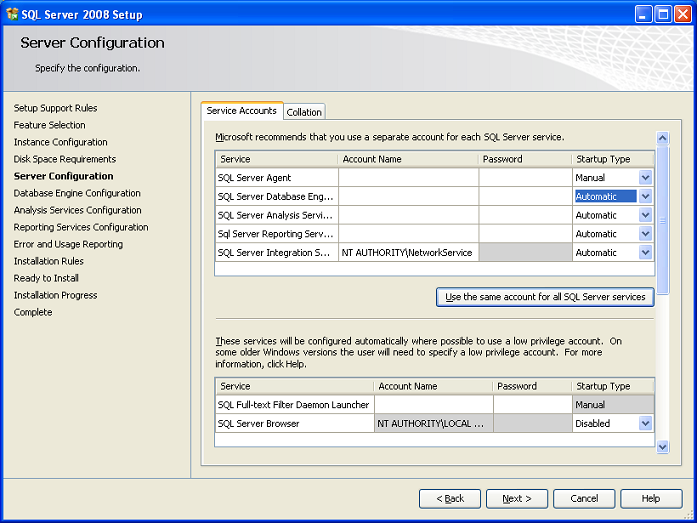Click Account Name field for SQL Server Database Engine
This screenshot has height=523, width=697.
409,196
